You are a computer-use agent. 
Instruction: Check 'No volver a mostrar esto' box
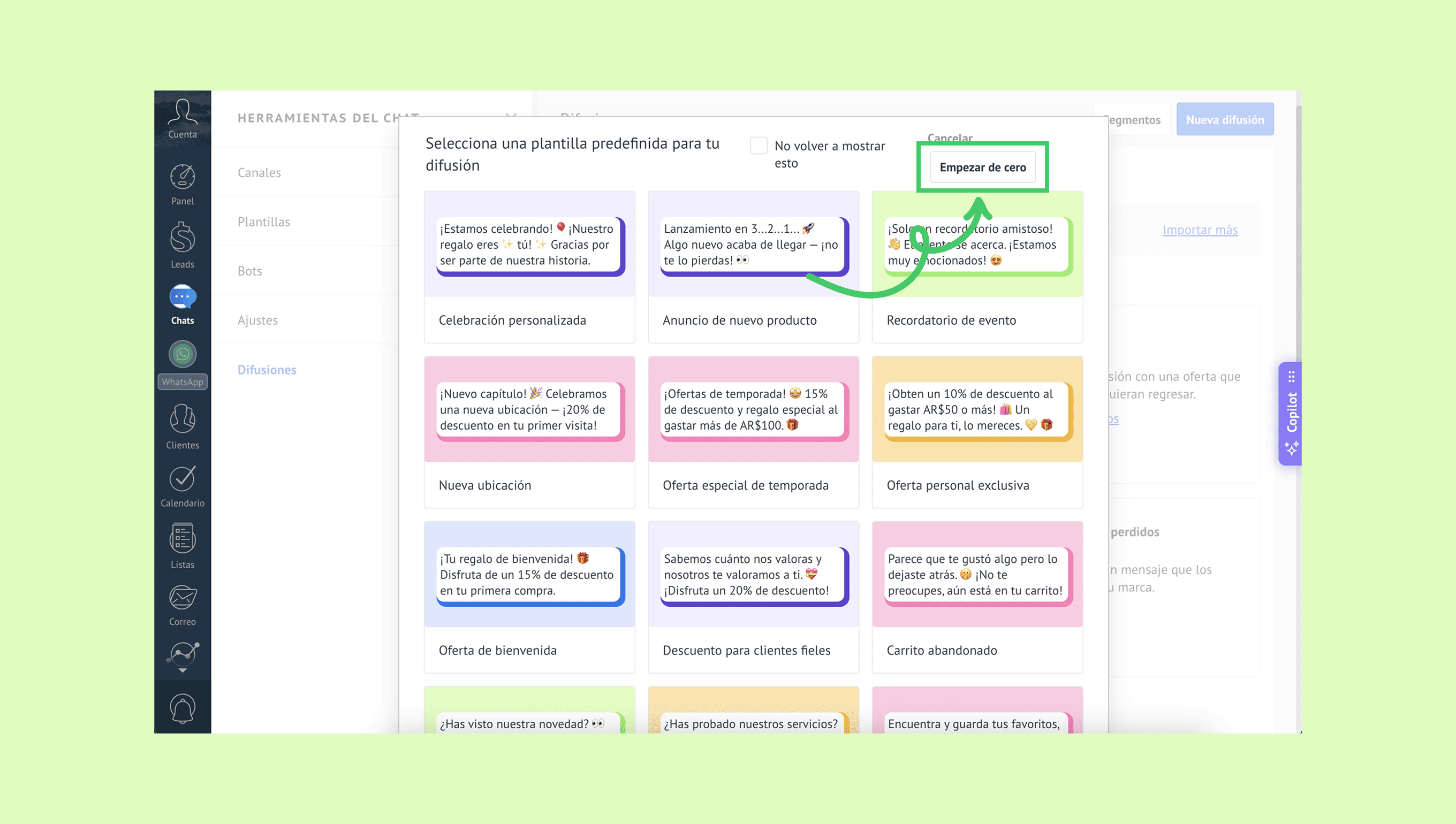[759, 146]
